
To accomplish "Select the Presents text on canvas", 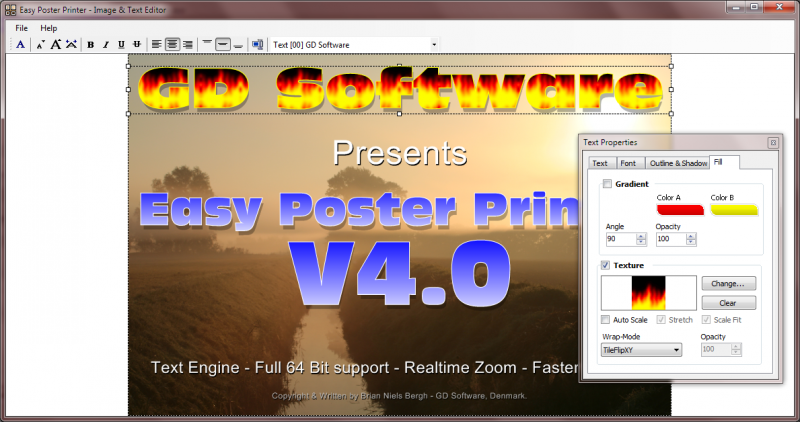I will tap(400, 153).
